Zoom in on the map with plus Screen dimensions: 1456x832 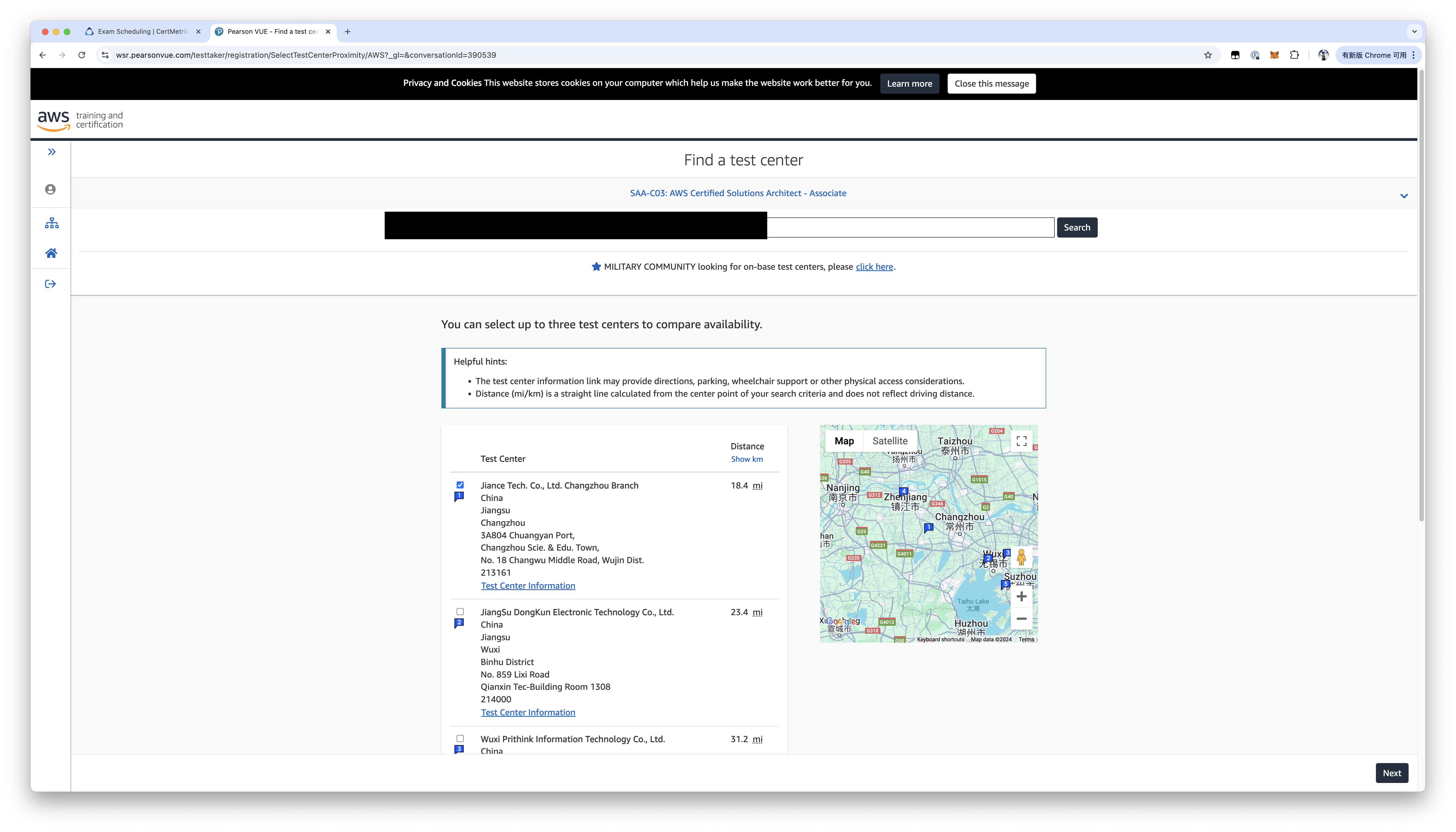(1021, 597)
